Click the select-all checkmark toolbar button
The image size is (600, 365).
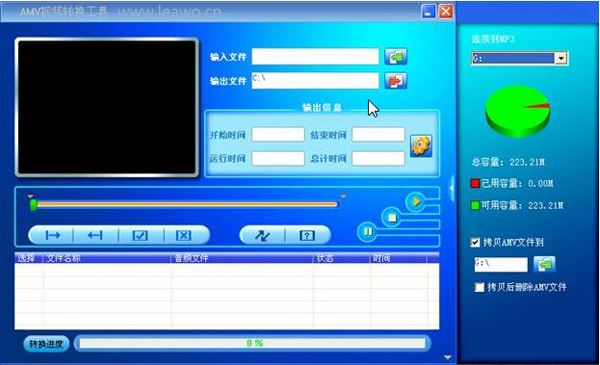(140, 235)
